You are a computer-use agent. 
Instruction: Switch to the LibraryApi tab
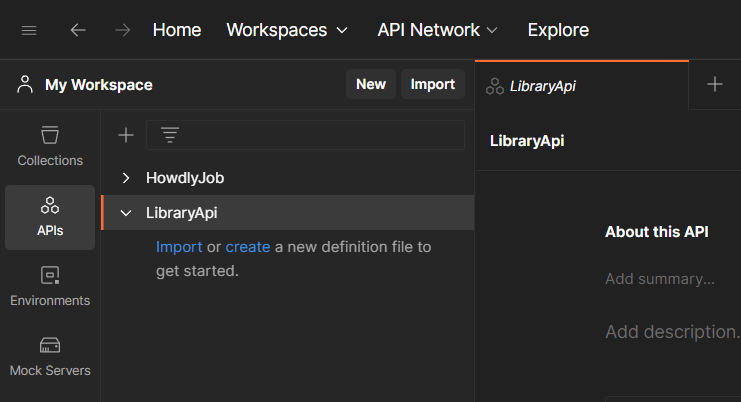pos(582,86)
